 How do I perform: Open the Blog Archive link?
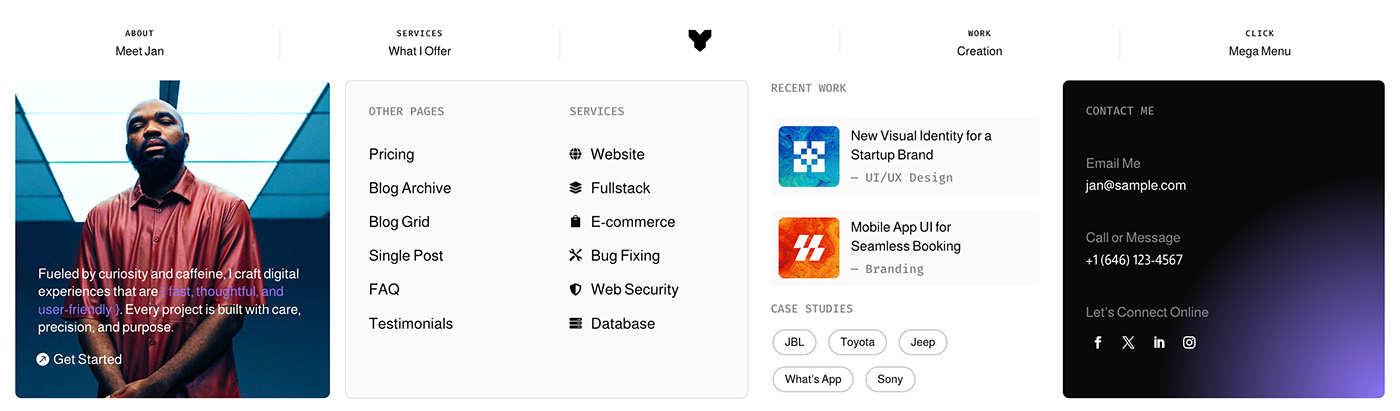pos(410,188)
